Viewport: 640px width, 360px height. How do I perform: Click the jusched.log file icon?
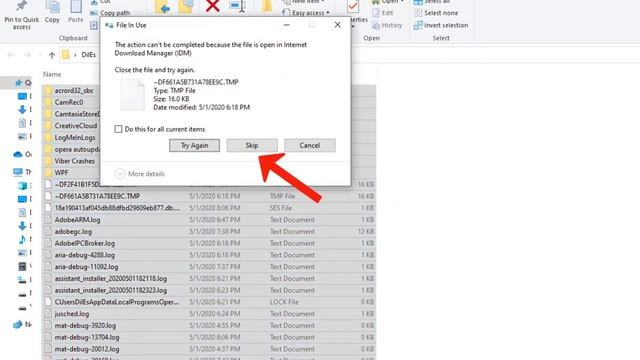pyautogui.click(x=48, y=314)
